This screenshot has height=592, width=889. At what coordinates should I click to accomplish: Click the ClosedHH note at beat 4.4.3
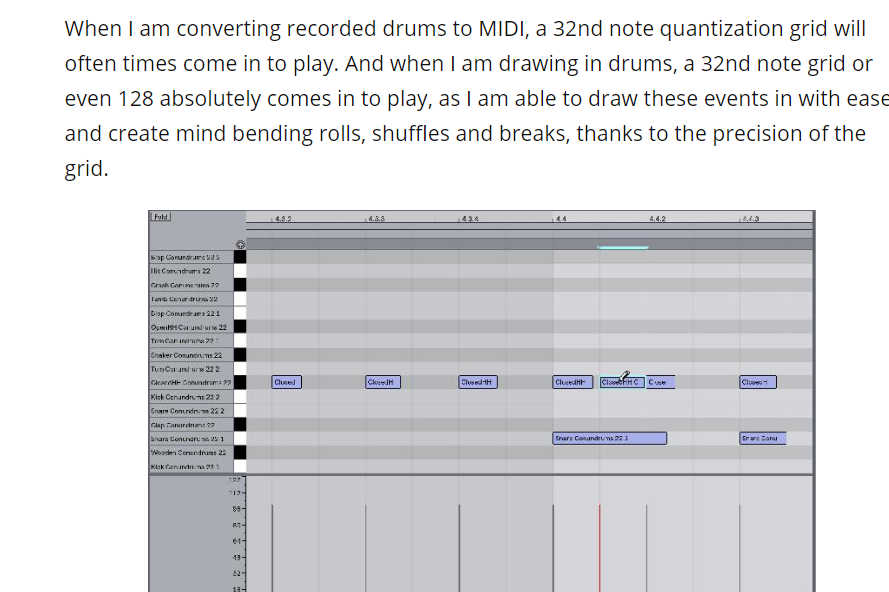758,382
